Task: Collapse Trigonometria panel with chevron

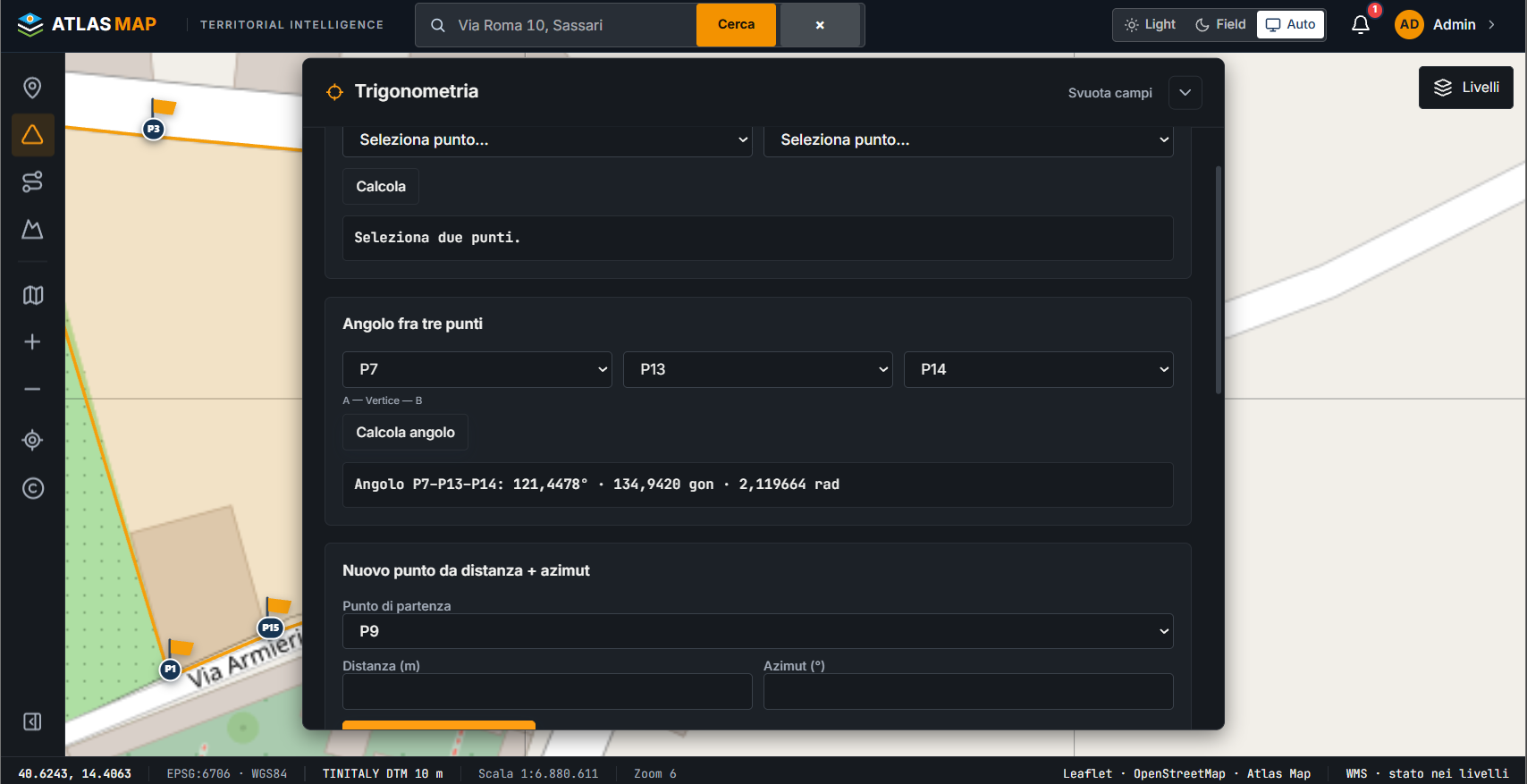Action: point(1185,93)
